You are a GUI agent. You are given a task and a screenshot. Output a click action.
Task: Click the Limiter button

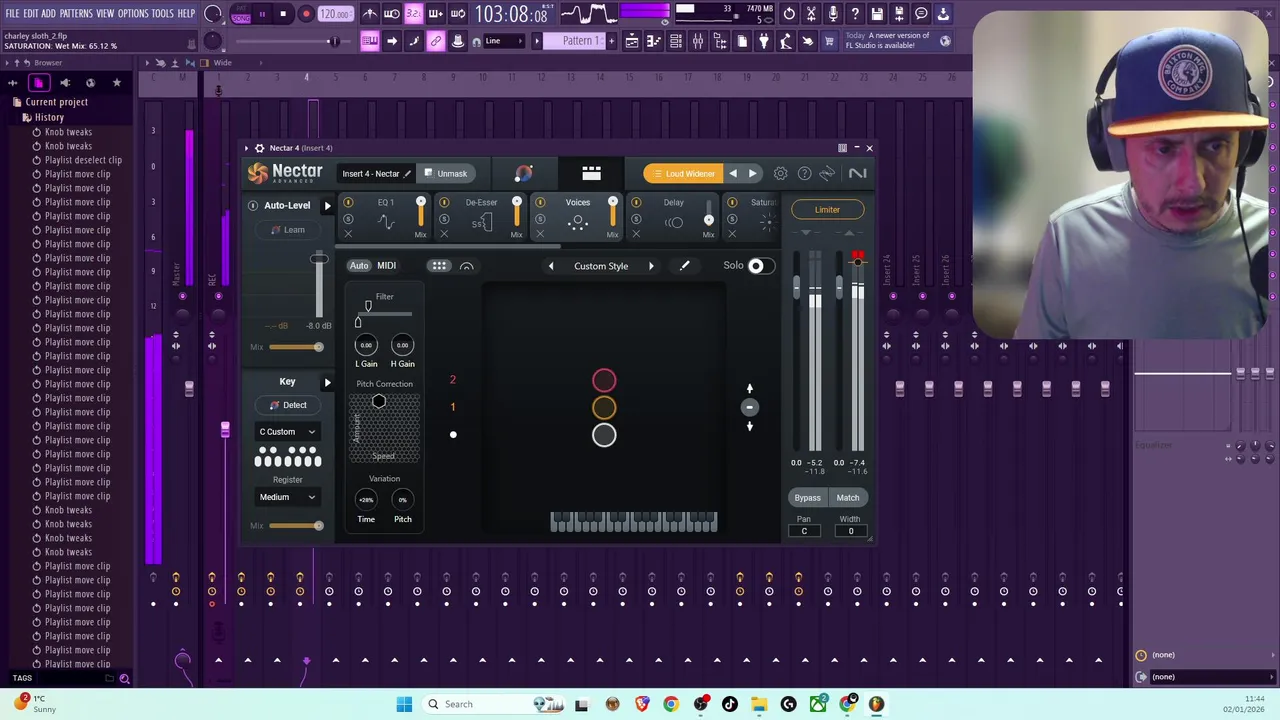[x=827, y=210]
